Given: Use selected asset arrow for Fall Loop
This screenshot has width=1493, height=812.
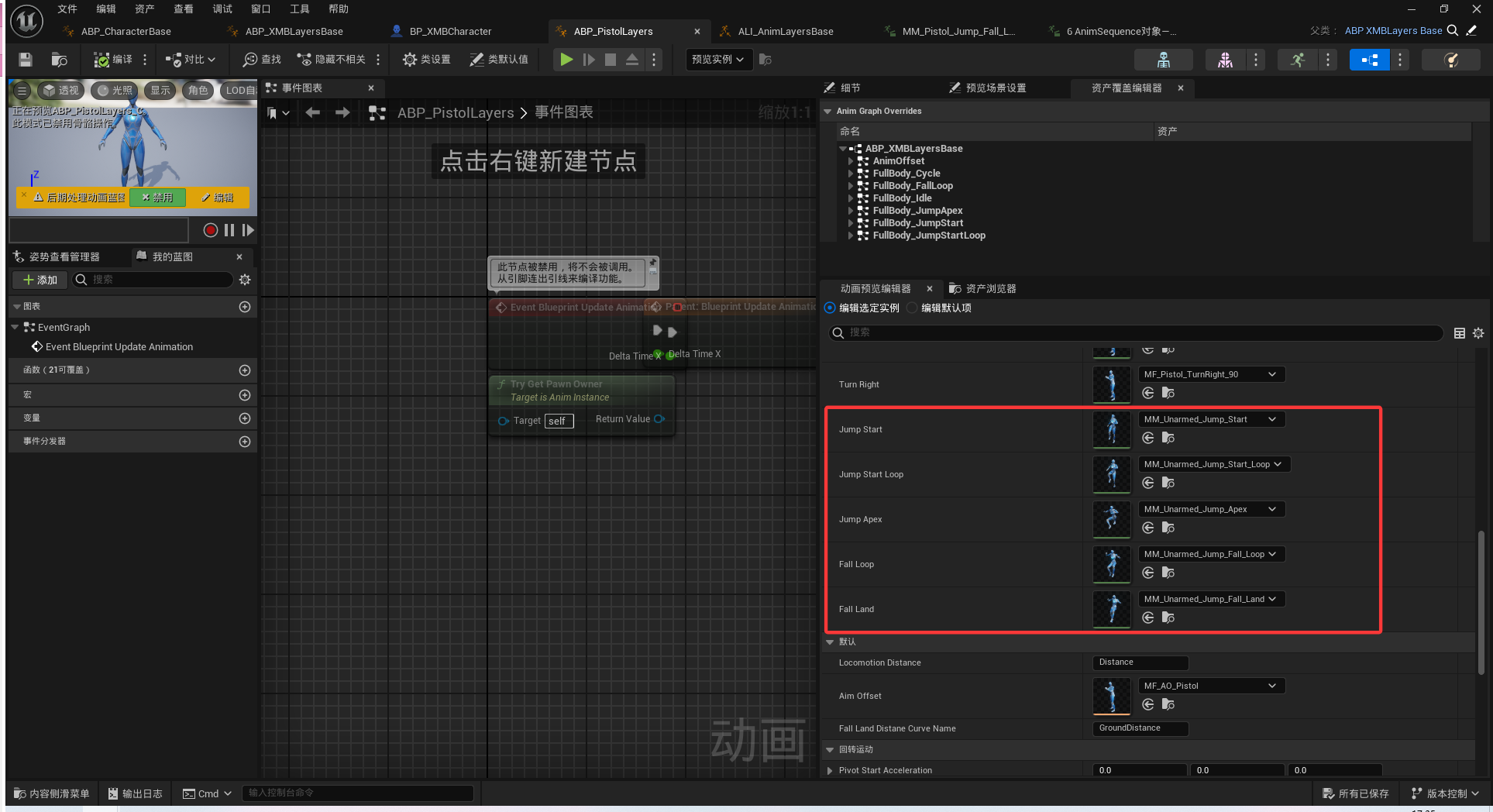Looking at the screenshot, I should pyautogui.click(x=1148, y=573).
